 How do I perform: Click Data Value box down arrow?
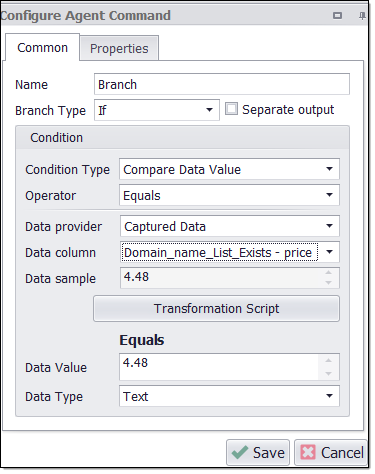(328, 374)
